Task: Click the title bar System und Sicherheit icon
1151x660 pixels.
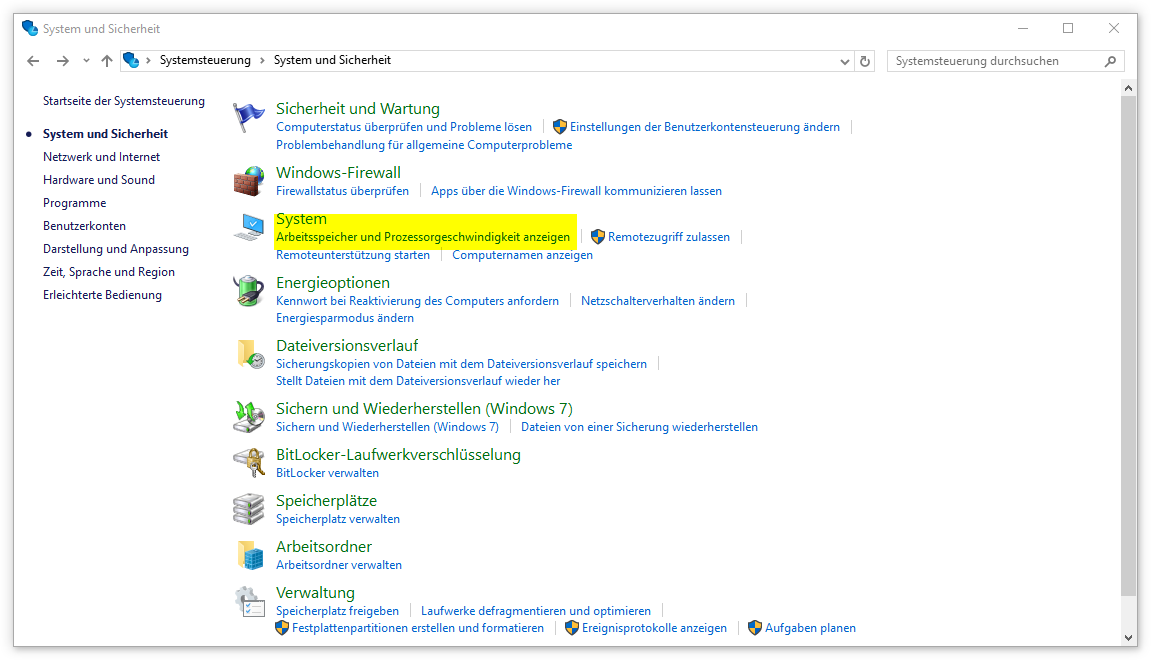Action: (29, 29)
